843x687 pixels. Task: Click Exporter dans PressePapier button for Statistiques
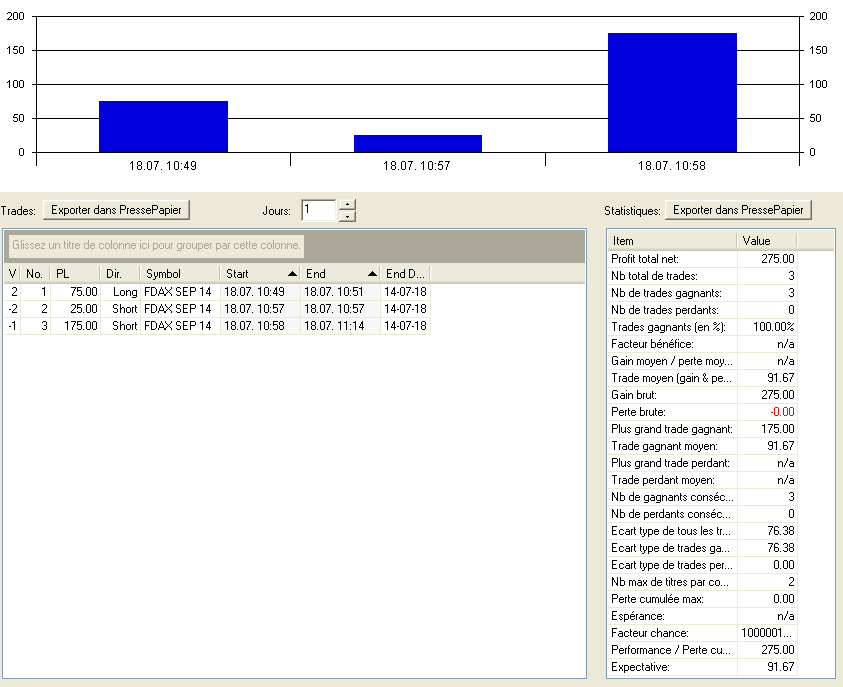pyautogui.click(x=739, y=210)
